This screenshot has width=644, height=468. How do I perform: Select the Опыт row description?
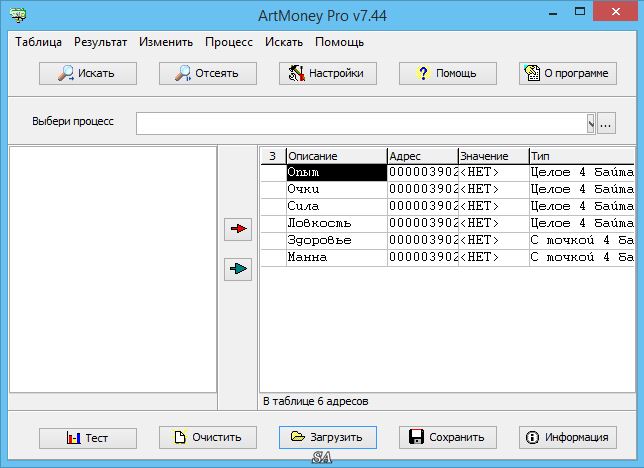pos(337,173)
